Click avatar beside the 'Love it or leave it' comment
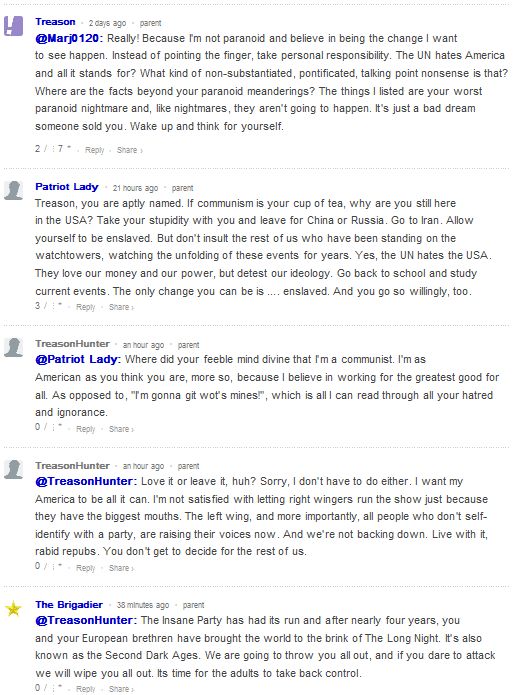The image size is (515, 695). point(13,469)
